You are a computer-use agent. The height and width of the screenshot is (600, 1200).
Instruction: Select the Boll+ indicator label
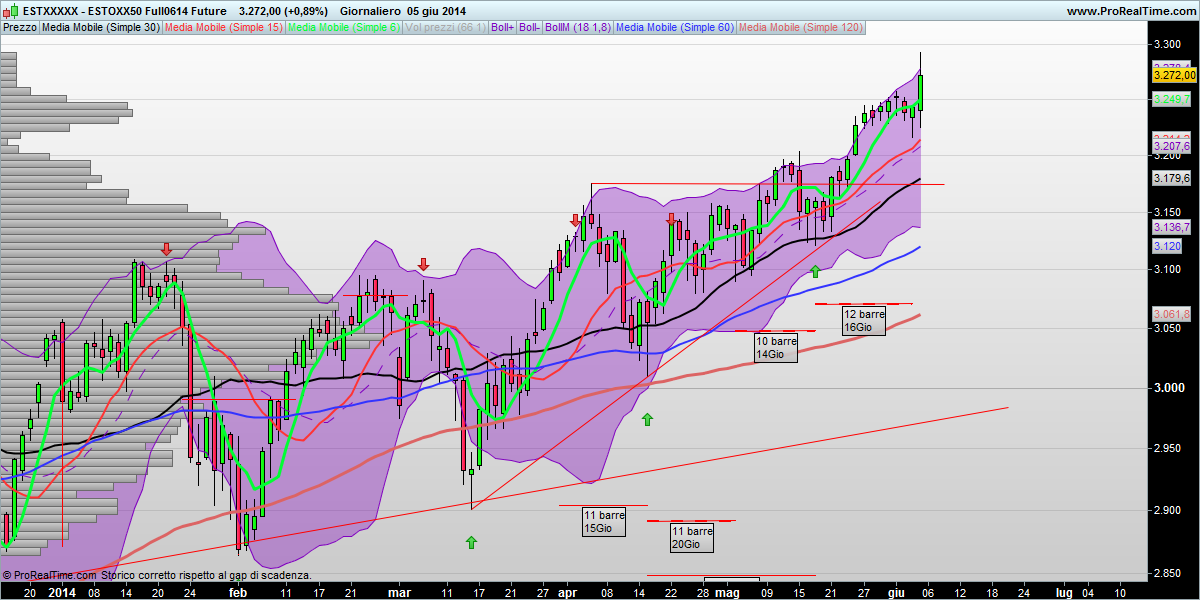point(502,28)
